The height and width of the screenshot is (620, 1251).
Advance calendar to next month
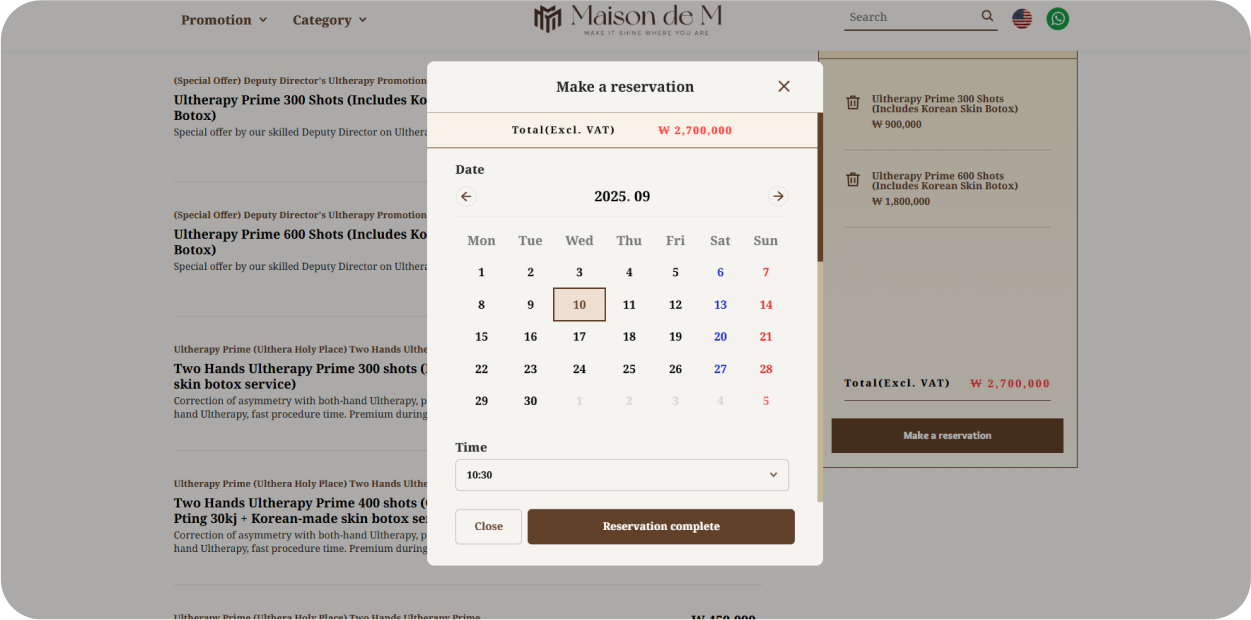(778, 197)
